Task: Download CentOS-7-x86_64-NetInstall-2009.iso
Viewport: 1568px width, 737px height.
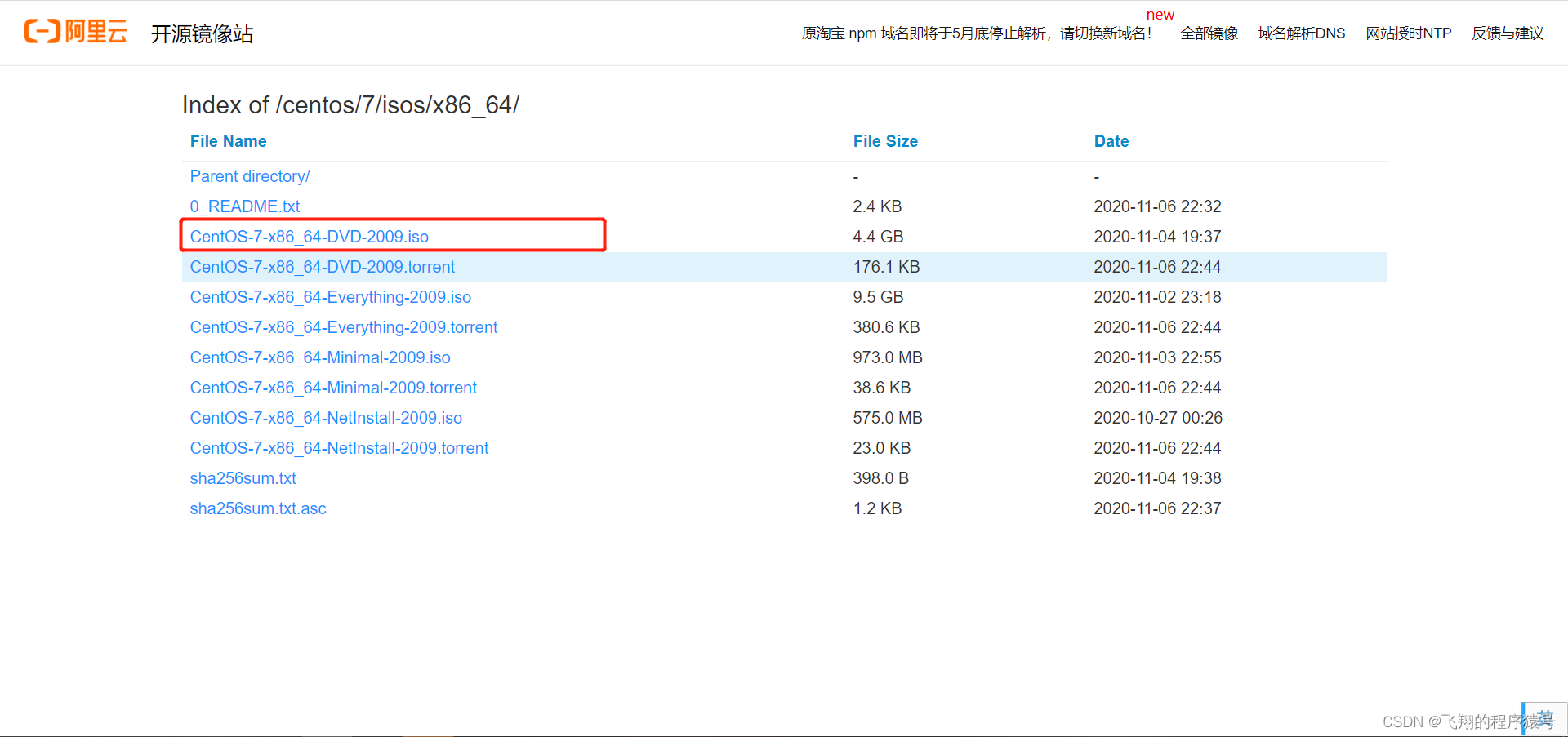Action: [x=326, y=418]
